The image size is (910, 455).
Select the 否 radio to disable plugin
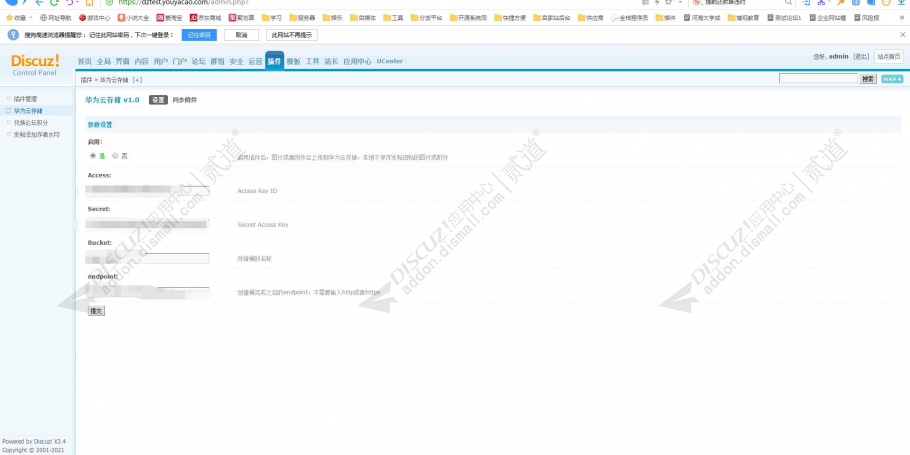tap(115, 156)
